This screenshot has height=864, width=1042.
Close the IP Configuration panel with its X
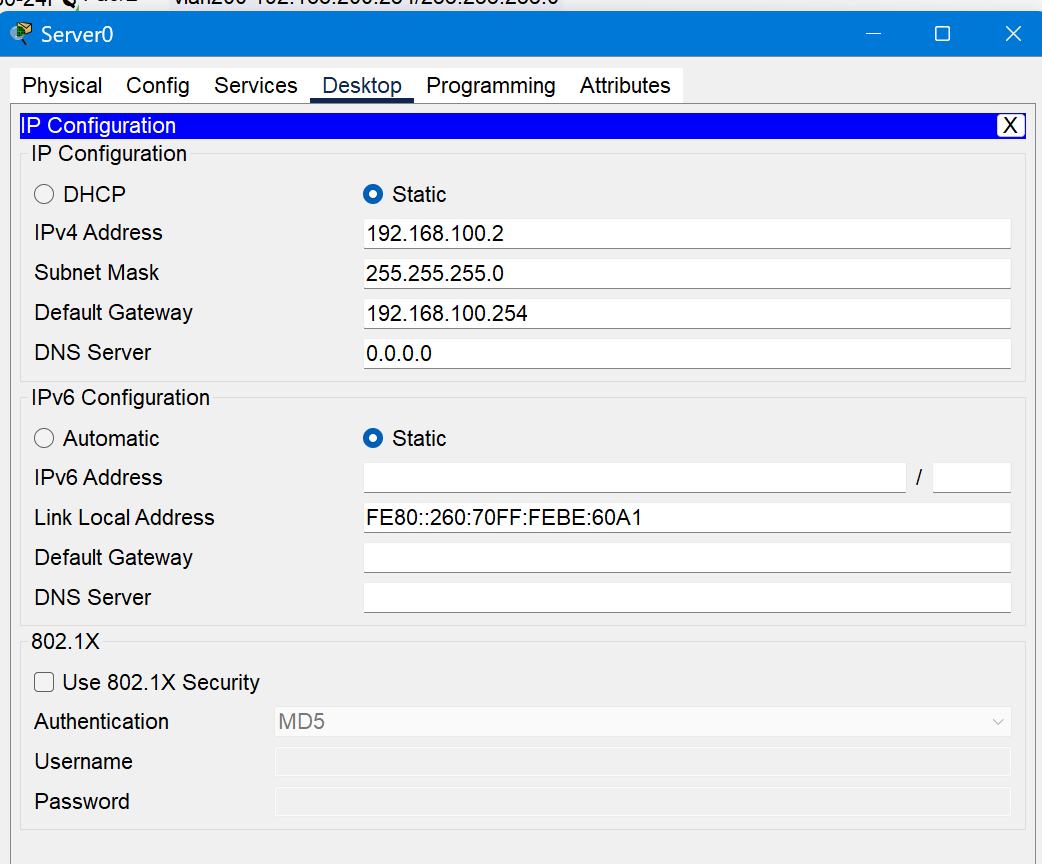click(x=1010, y=125)
